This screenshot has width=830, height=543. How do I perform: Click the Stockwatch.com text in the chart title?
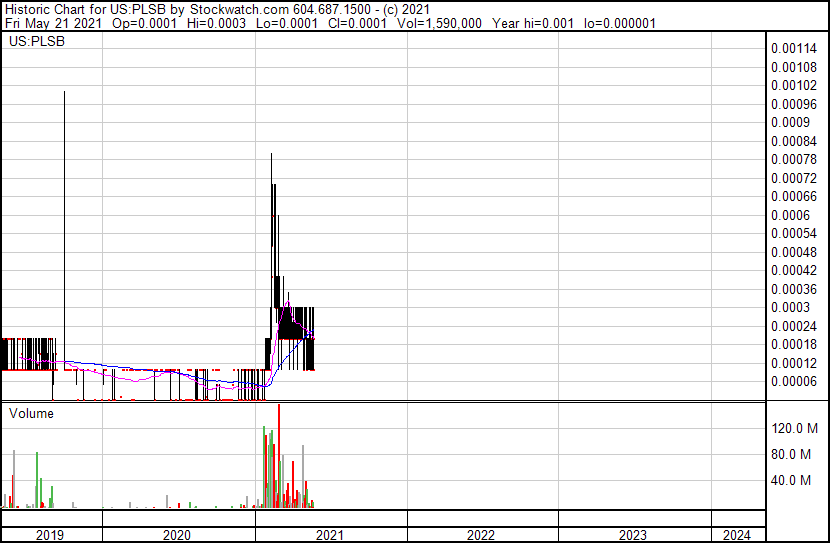pos(247,9)
